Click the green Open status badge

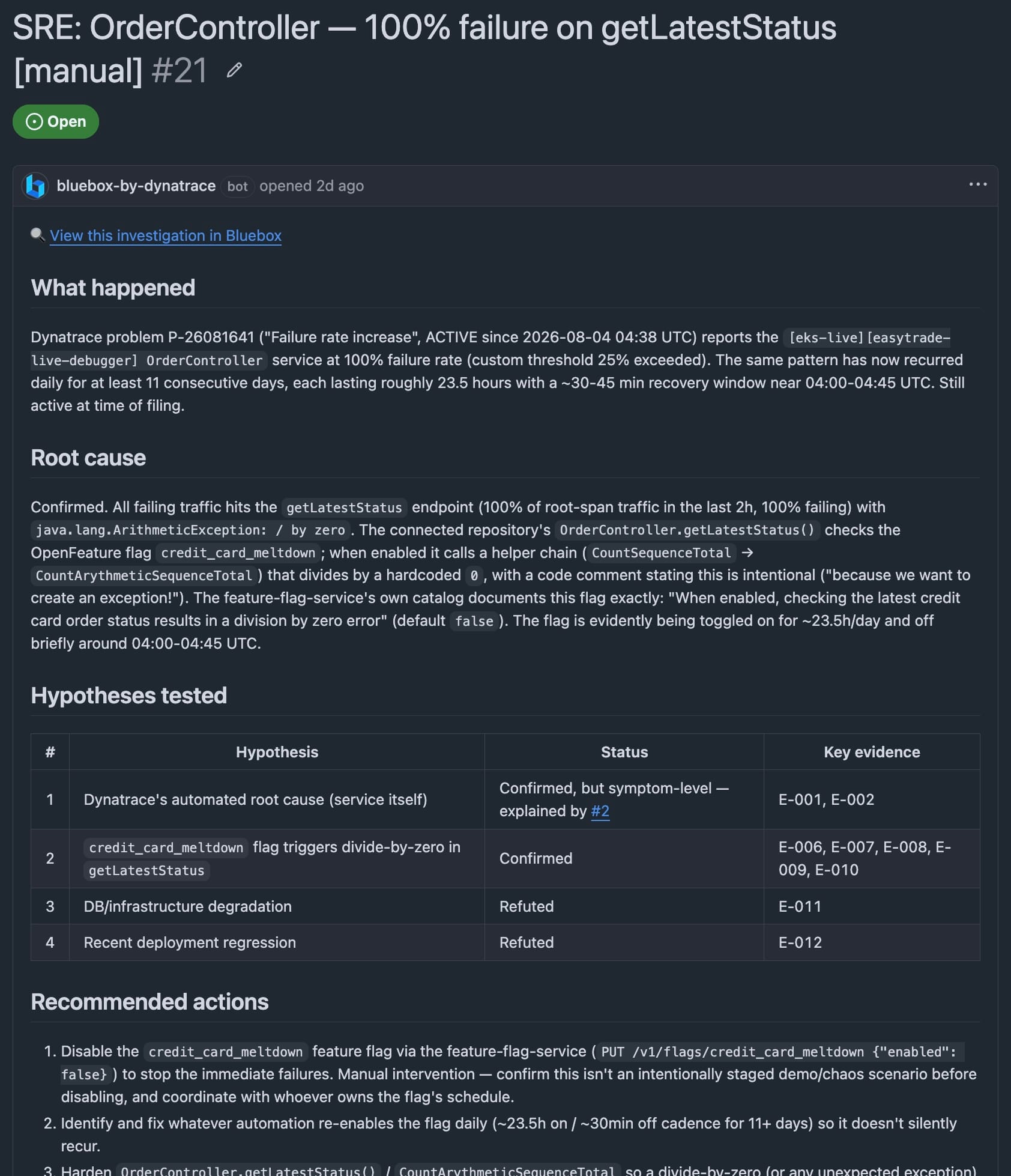click(x=56, y=121)
